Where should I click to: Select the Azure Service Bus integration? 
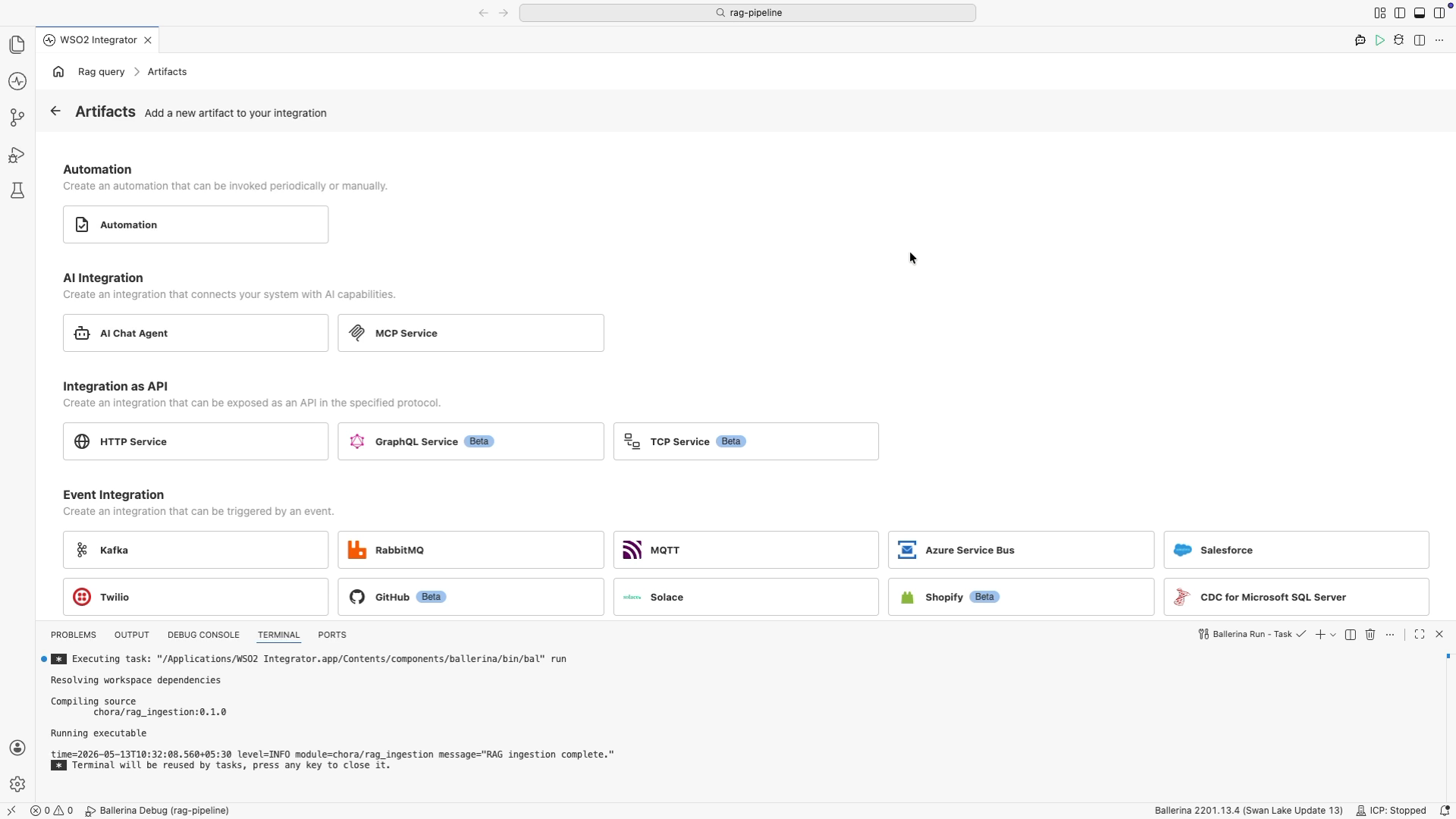(1021, 550)
